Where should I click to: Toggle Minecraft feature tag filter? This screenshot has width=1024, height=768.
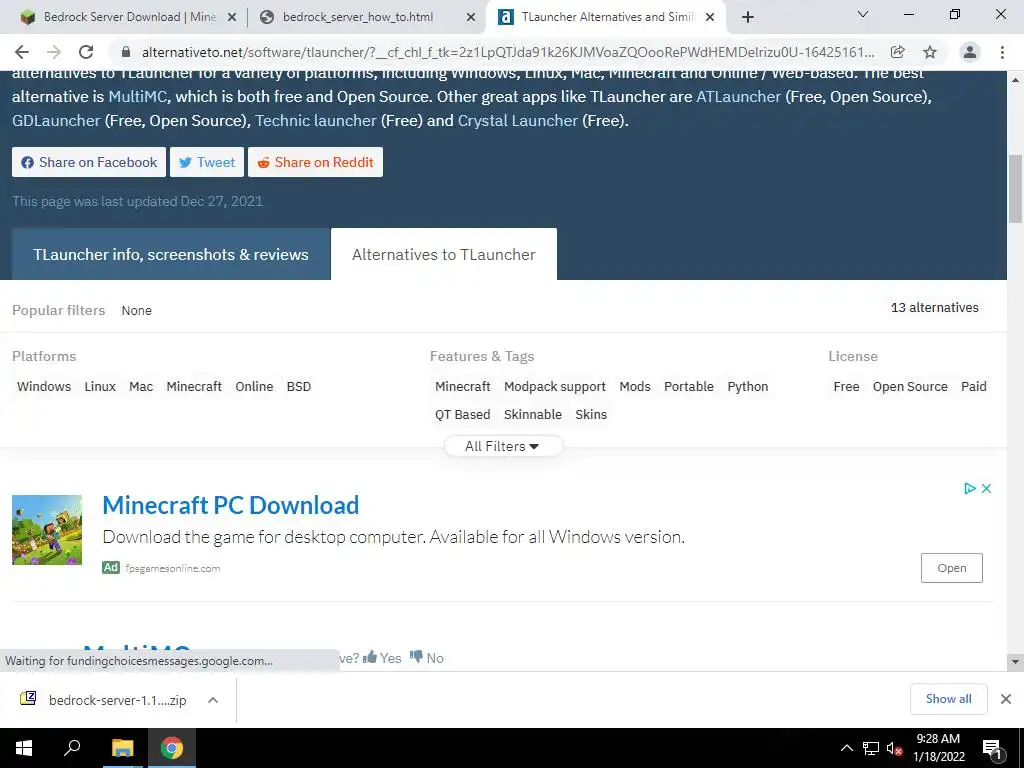pos(462,387)
